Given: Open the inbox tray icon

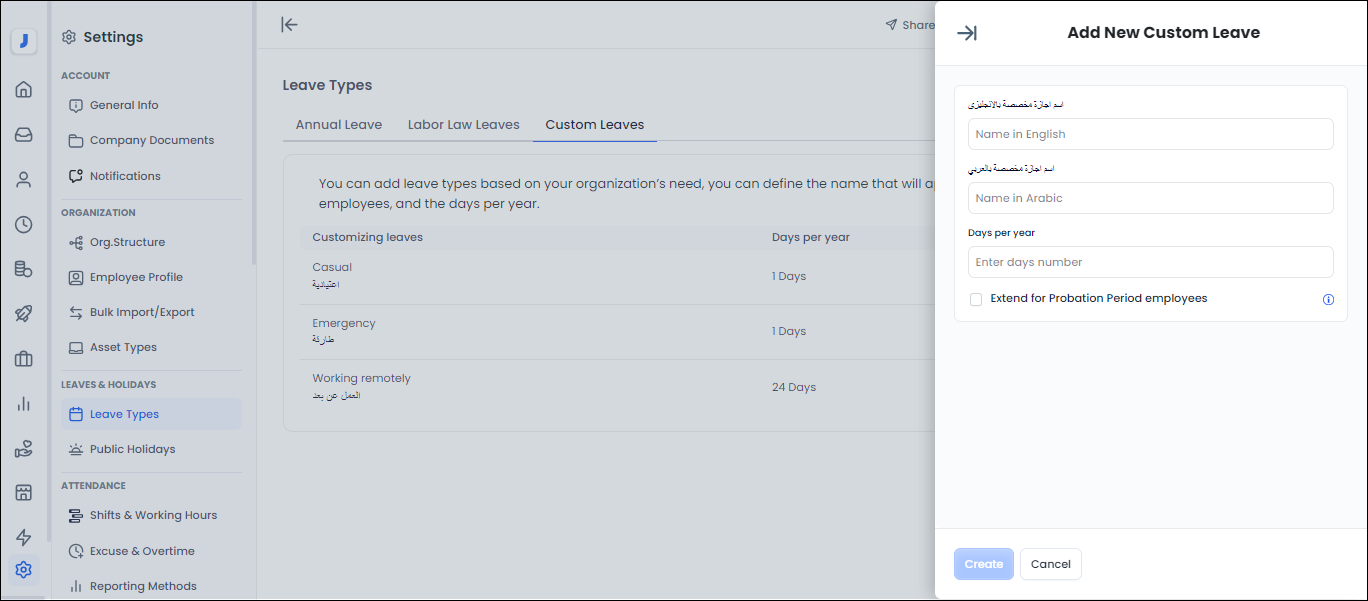Looking at the screenshot, I should pos(24,135).
